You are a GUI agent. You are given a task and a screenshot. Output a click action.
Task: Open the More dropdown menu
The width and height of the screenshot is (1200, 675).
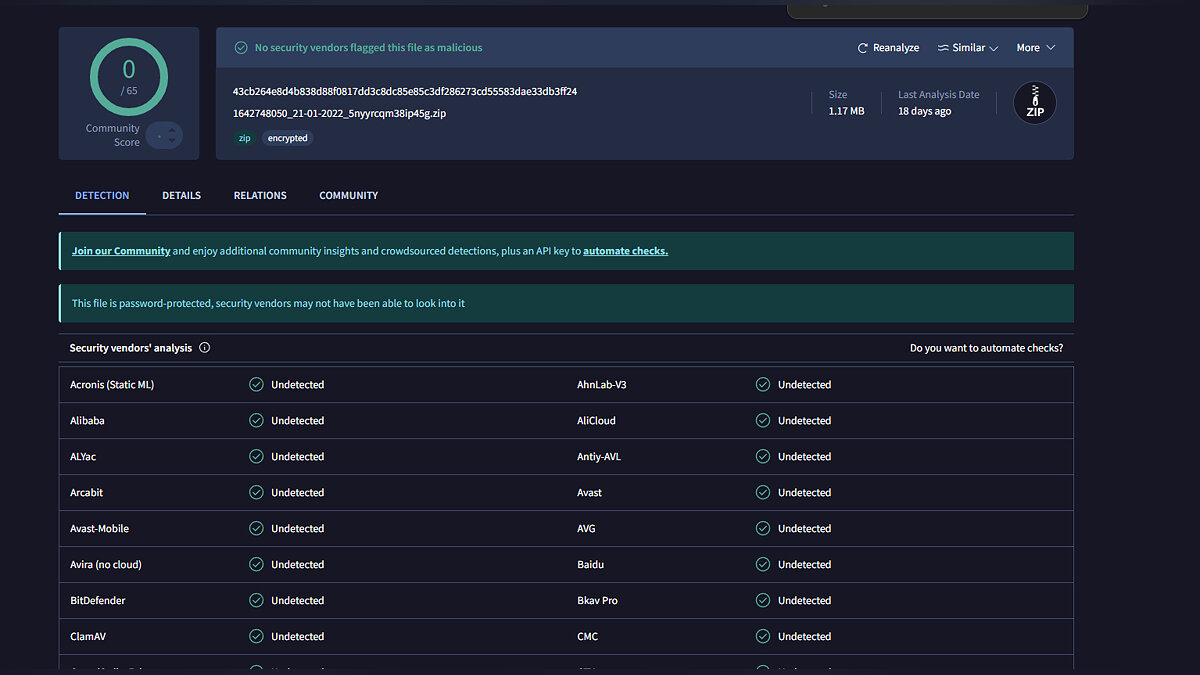click(1035, 48)
